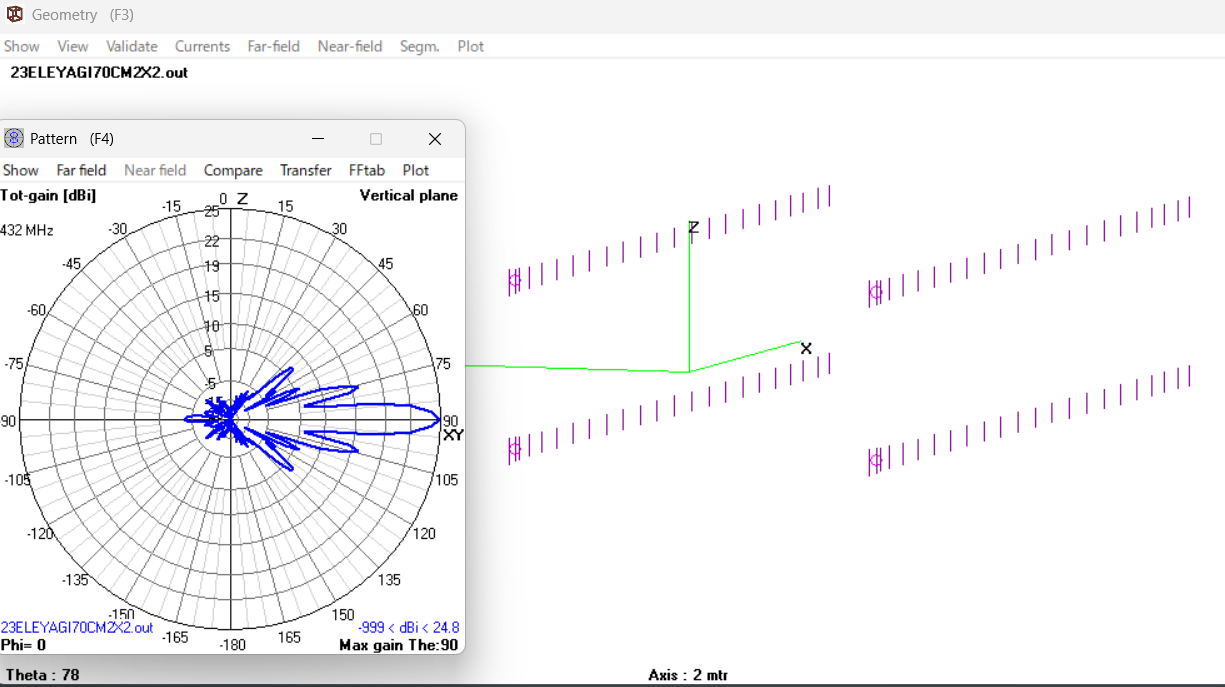
Task: Open the Compare menu
Action: (x=233, y=170)
